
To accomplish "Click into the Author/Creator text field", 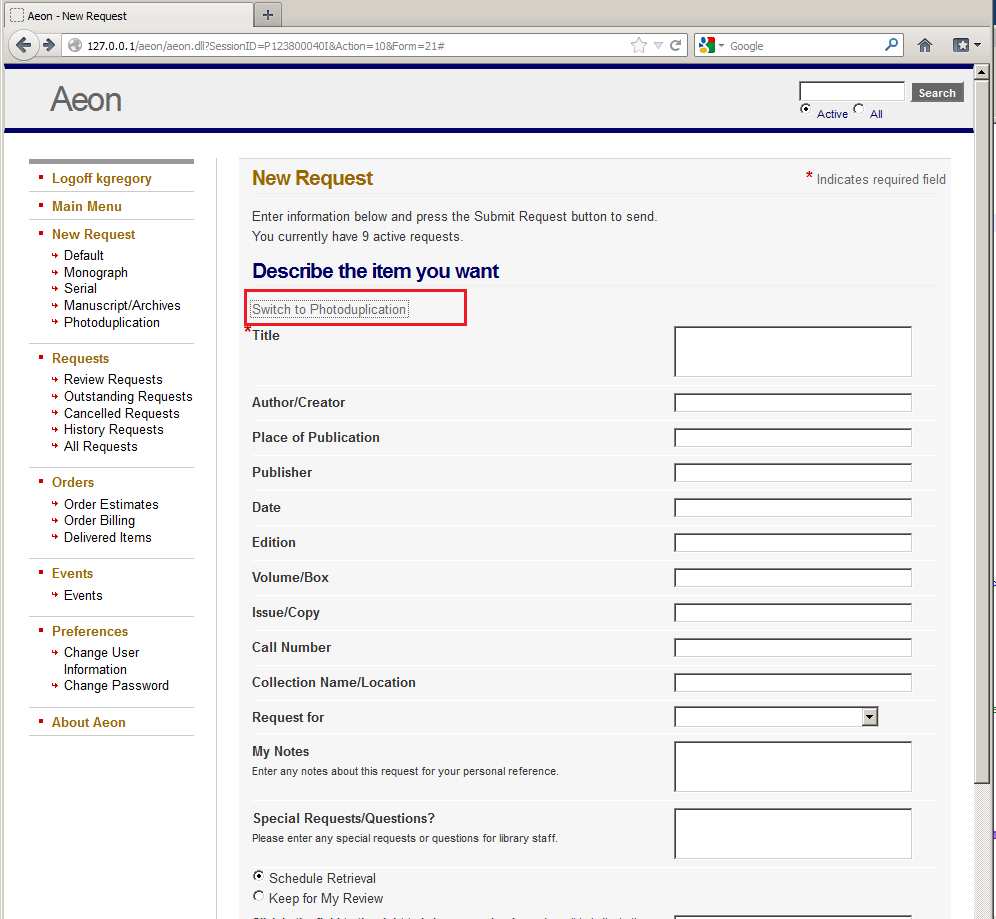I will [793, 403].
